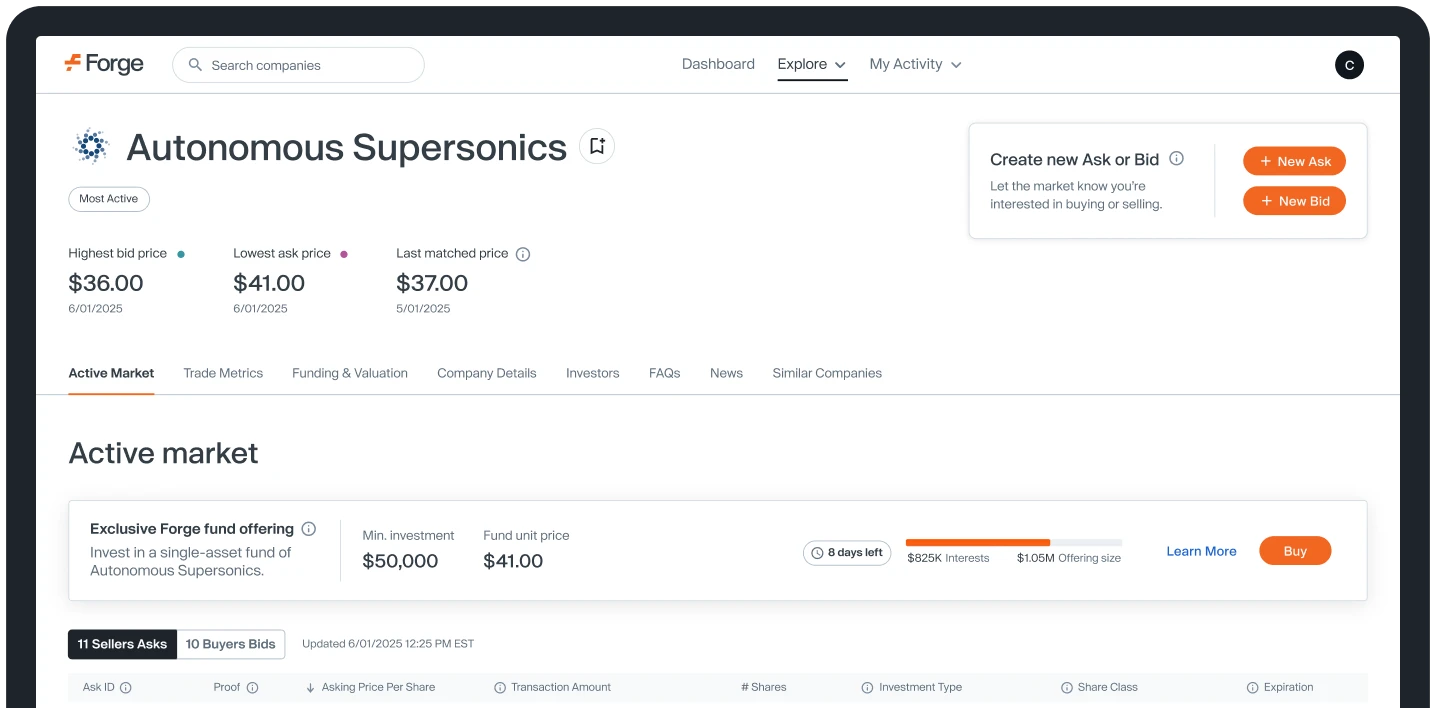
Task: Open the Funding & Valuation tab
Action: 350,373
